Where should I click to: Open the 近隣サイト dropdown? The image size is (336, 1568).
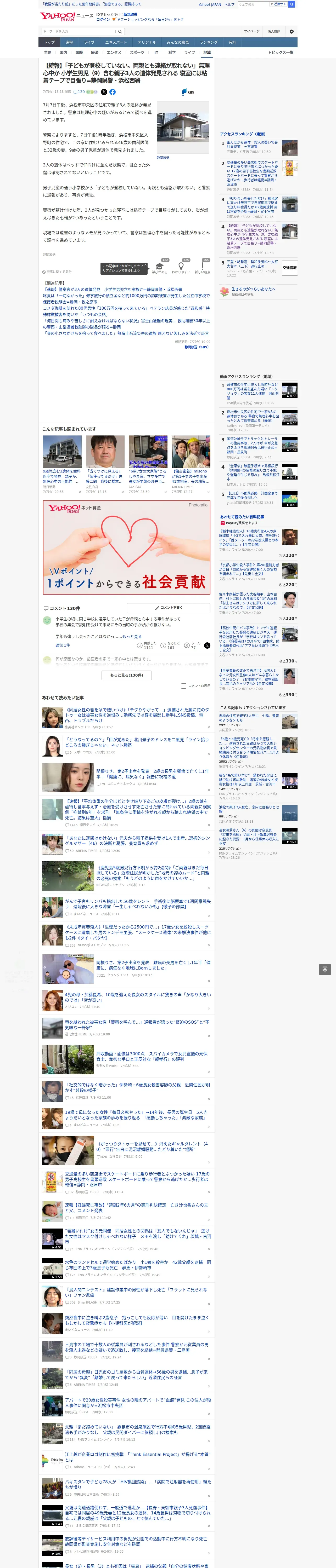[279, 4]
